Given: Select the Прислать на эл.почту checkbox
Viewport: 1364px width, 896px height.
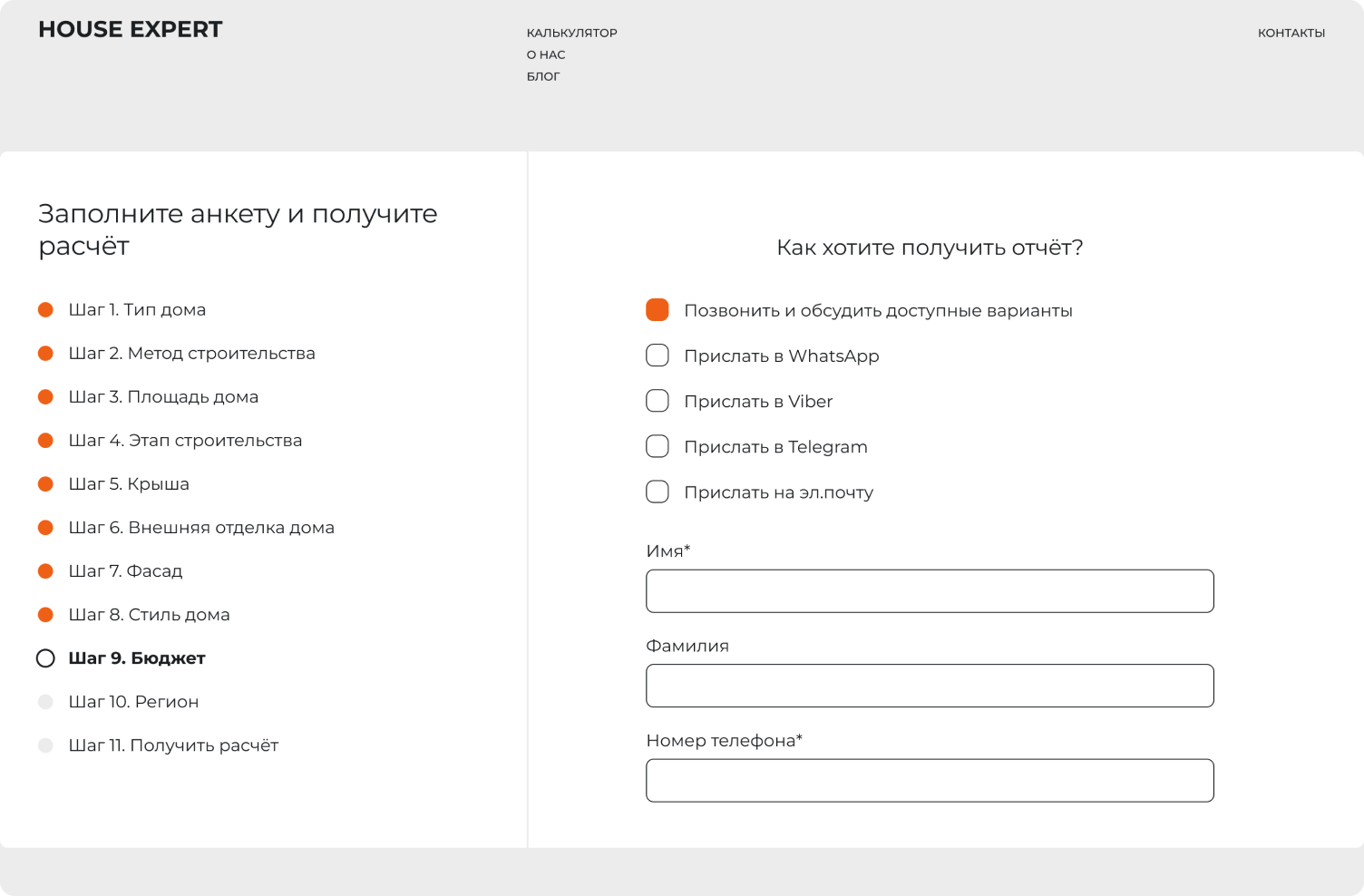Looking at the screenshot, I should pos(658,492).
